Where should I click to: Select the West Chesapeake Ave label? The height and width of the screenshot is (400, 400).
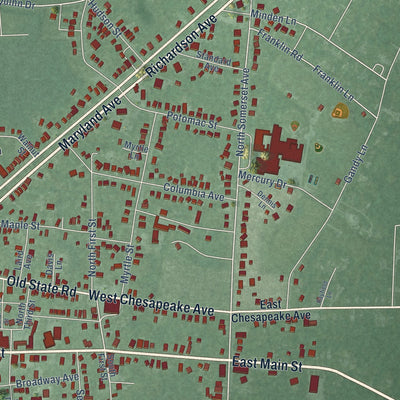[152, 302]
